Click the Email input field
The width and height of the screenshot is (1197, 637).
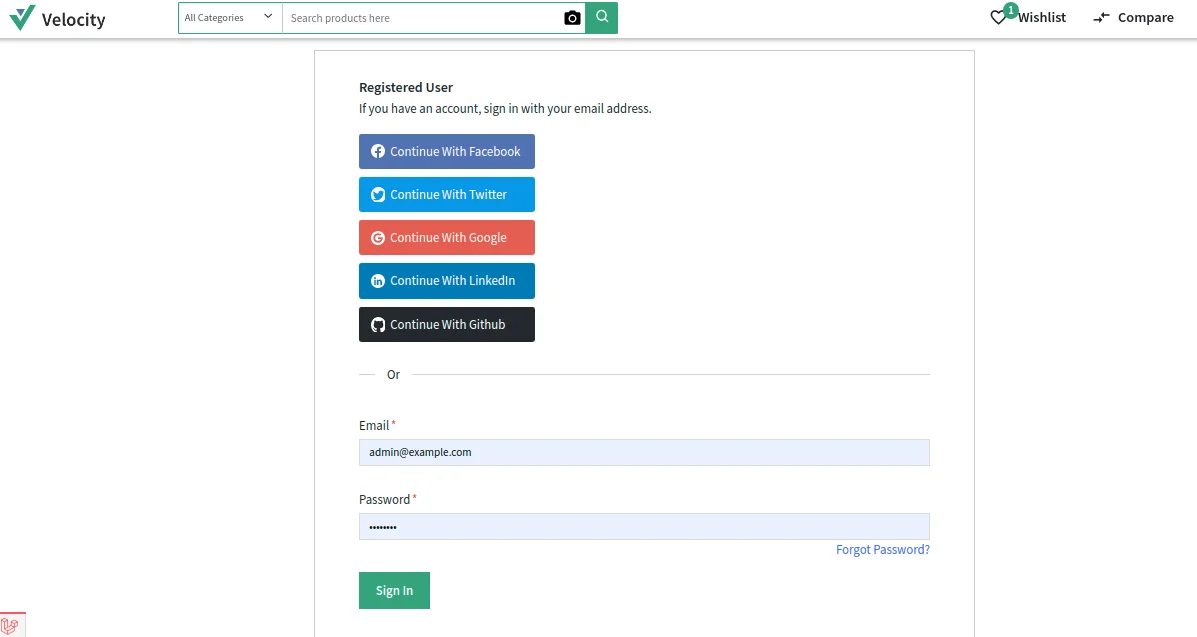click(644, 452)
